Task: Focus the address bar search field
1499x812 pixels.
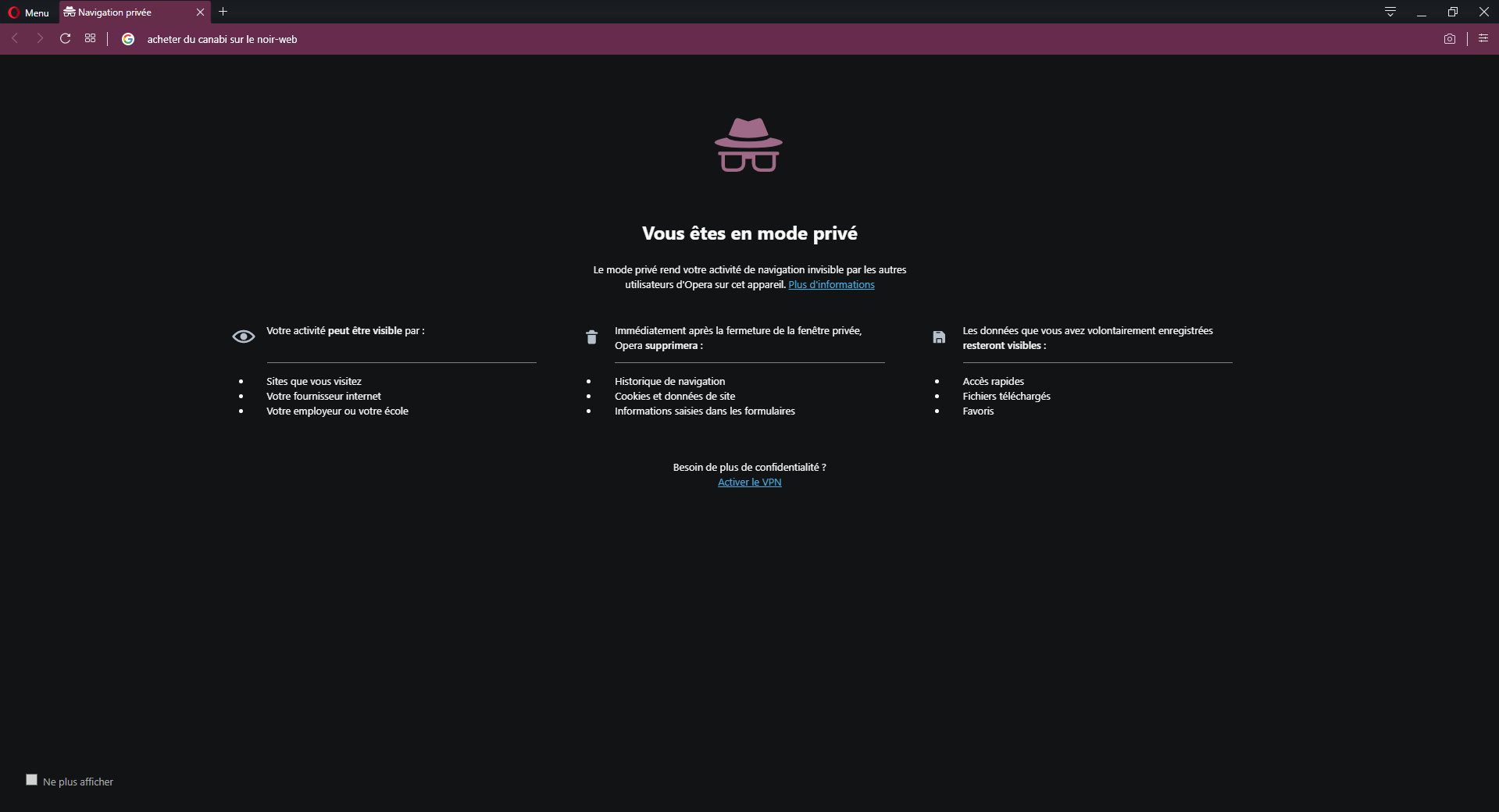Action: point(781,39)
